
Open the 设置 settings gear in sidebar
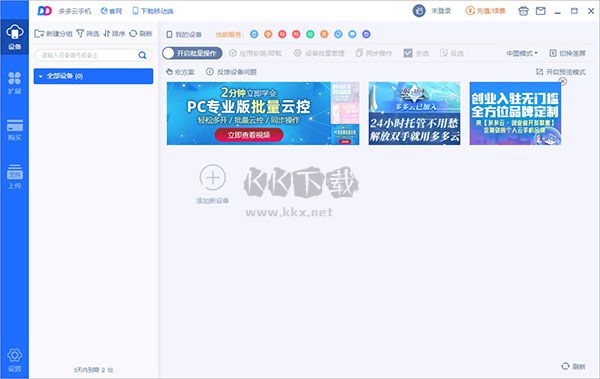pos(15,360)
